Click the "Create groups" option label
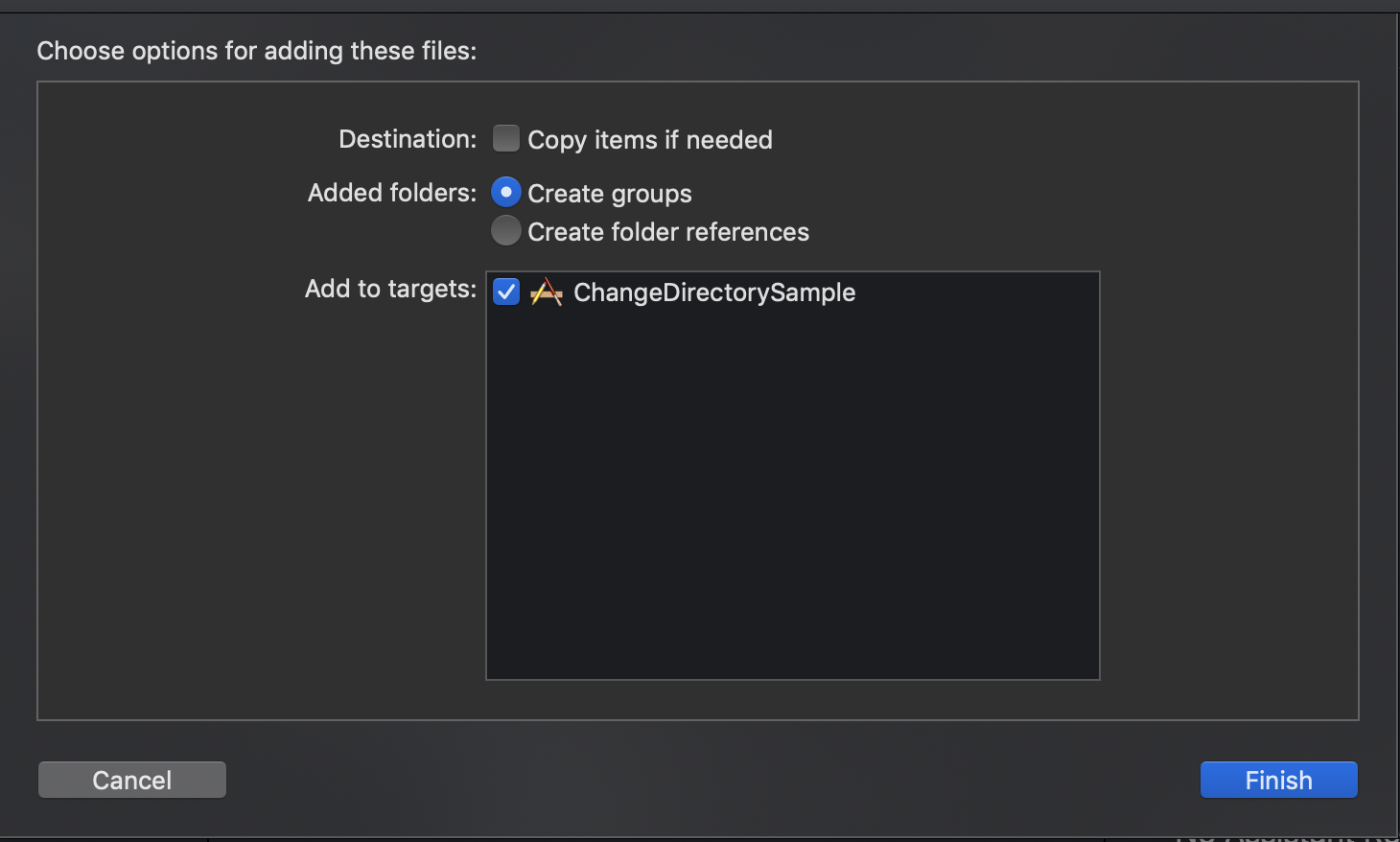Screen dimensions: 1400x842 coord(610,194)
